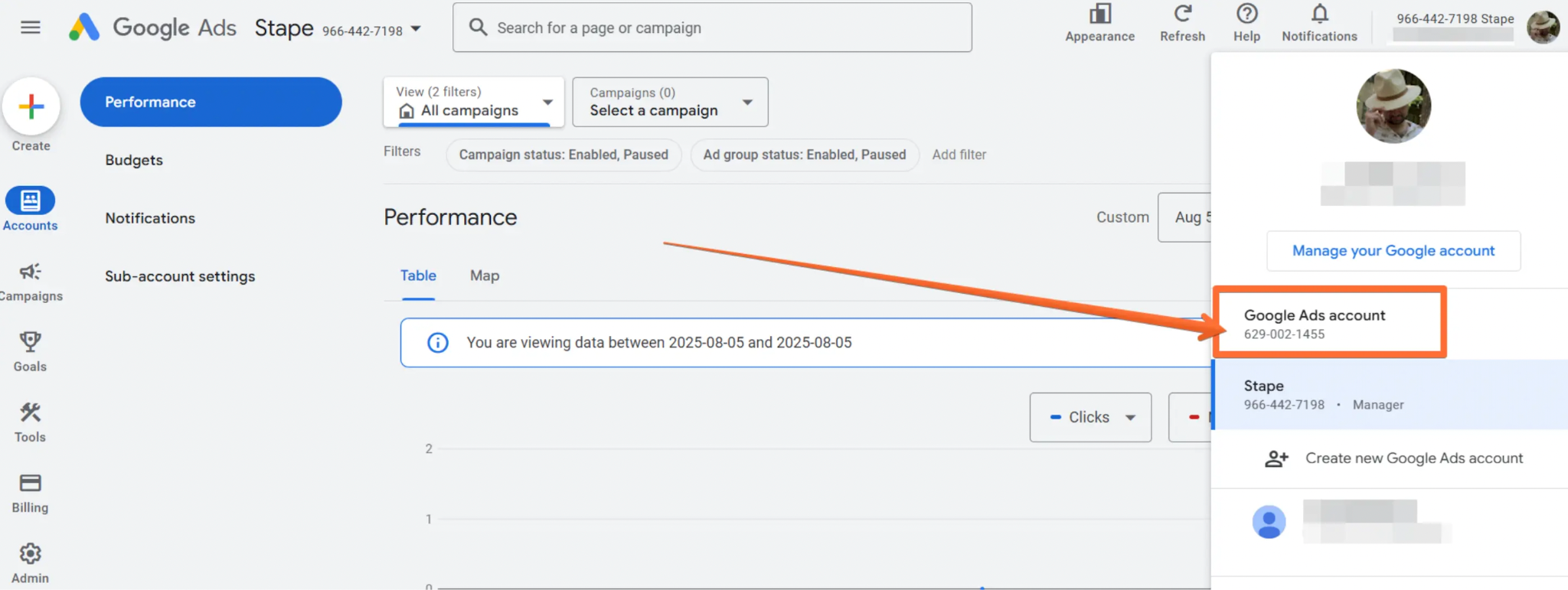
Task: Open the Billing card icon
Action: pyautogui.click(x=31, y=483)
